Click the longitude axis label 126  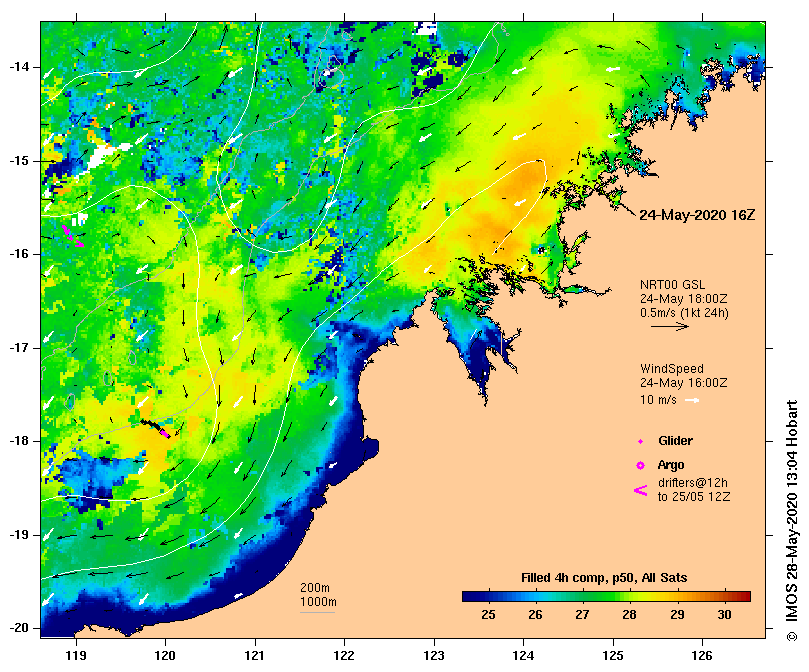click(x=702, y=655)
